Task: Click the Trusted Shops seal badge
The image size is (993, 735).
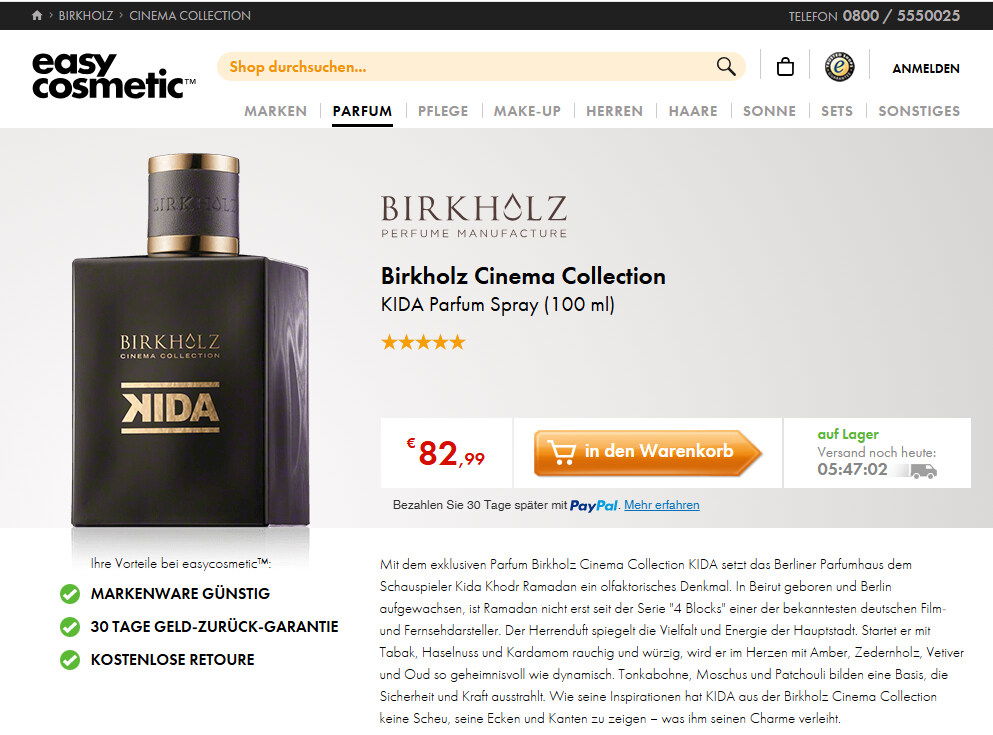Action: click(x=839, y=66)
